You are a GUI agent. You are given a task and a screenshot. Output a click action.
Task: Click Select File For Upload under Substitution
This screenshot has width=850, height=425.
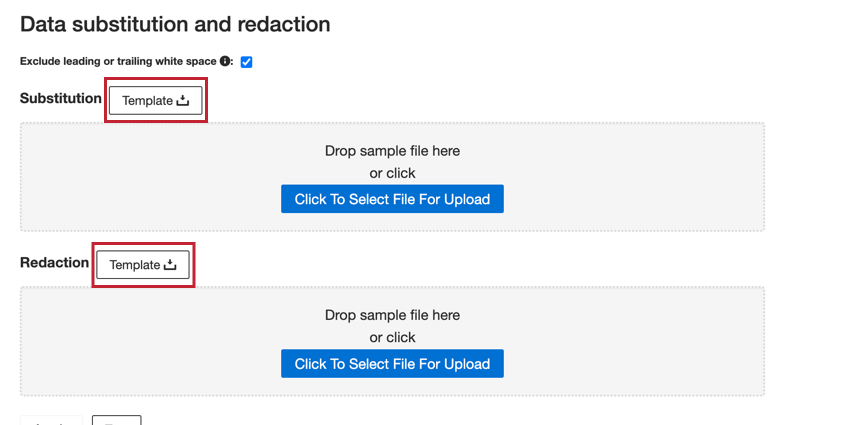click(392, 199)
